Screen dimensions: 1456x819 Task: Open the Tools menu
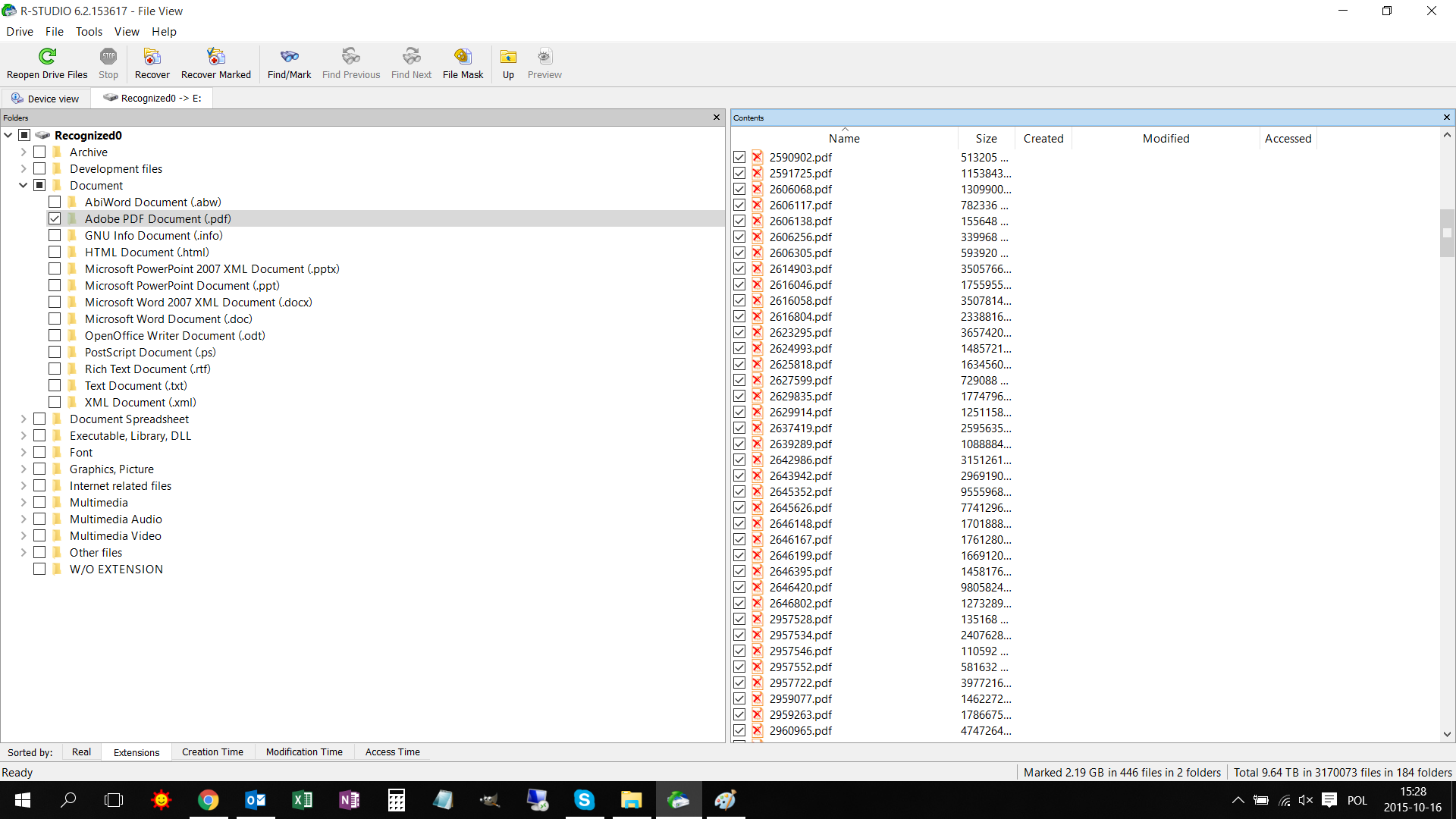pyautogui.click(x=89, y=32)
